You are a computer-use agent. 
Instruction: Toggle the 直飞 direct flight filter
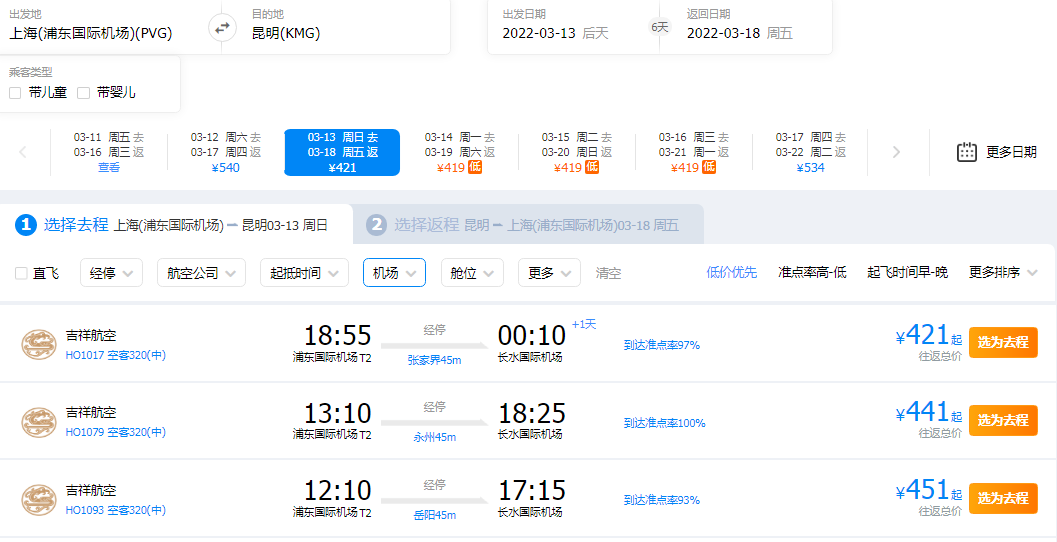point(22,273)
